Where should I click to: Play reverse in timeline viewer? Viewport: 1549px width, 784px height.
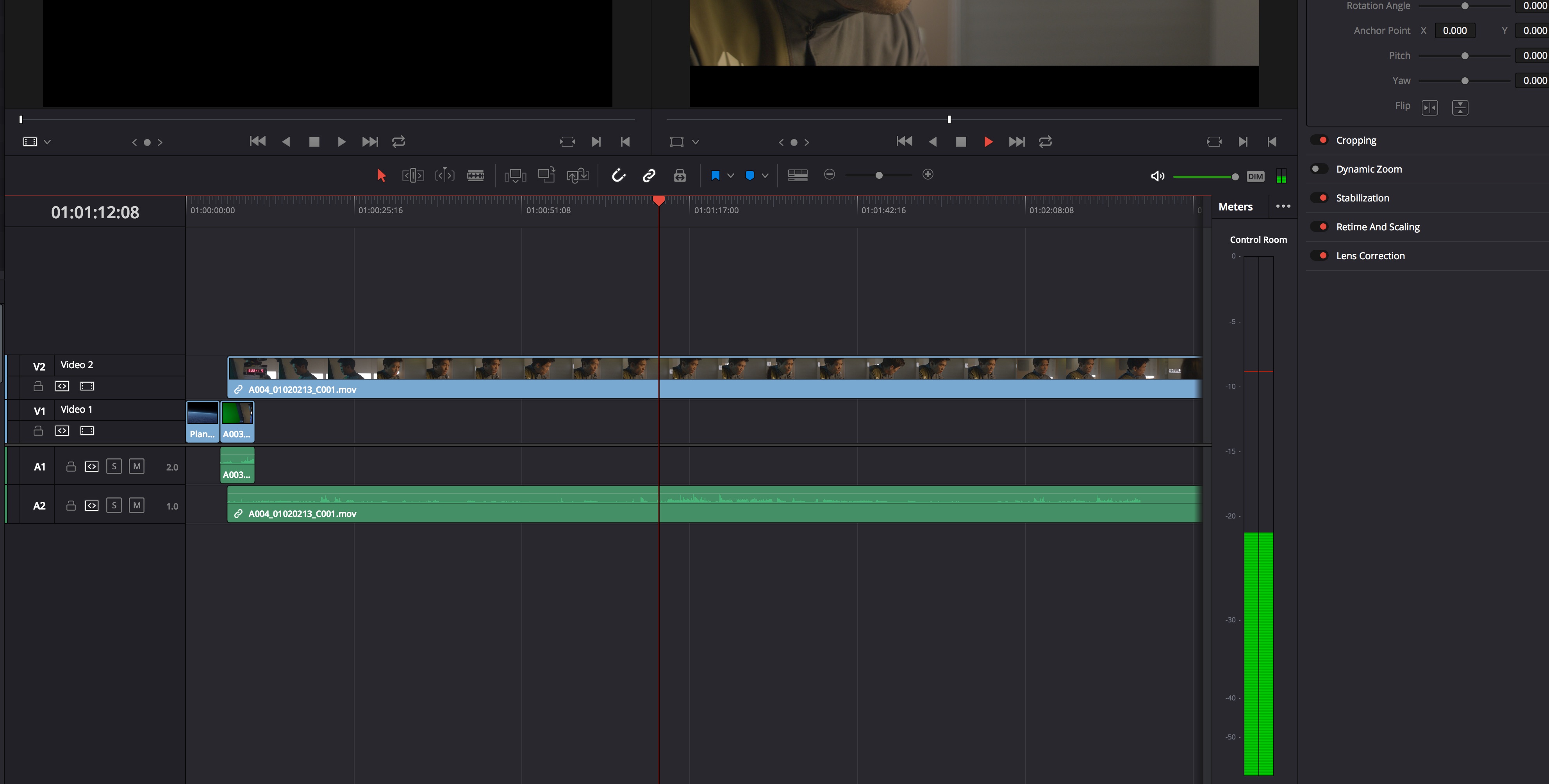[x=933, y=142]
